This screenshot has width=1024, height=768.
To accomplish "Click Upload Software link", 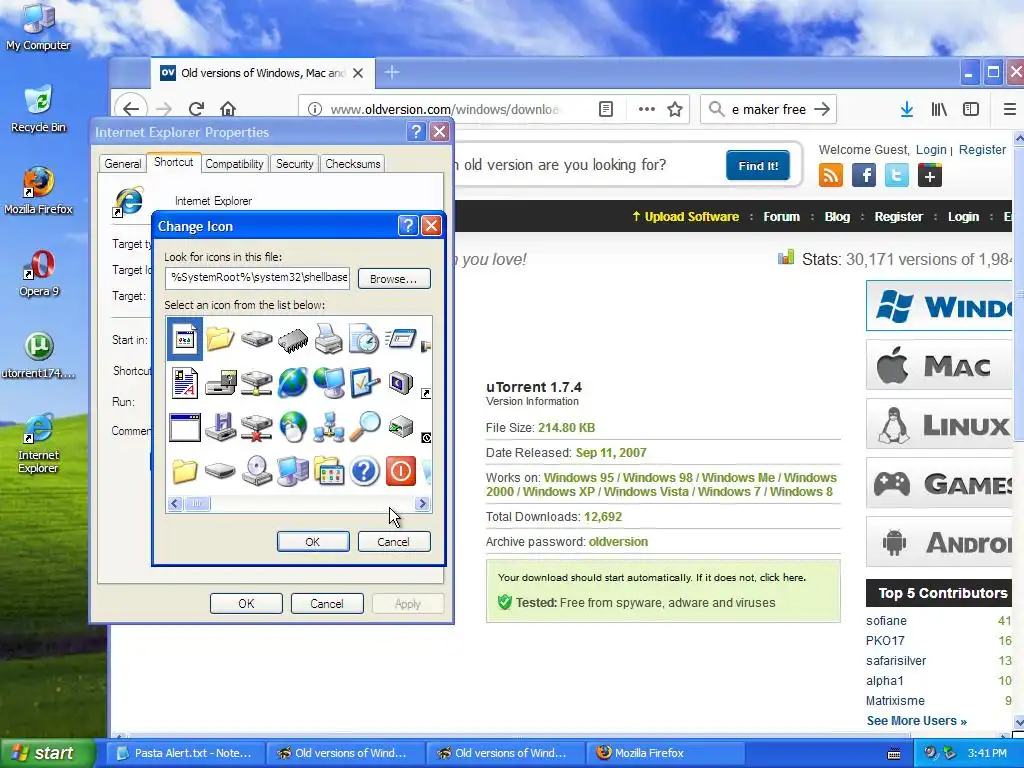I will (x=685, y=217).
